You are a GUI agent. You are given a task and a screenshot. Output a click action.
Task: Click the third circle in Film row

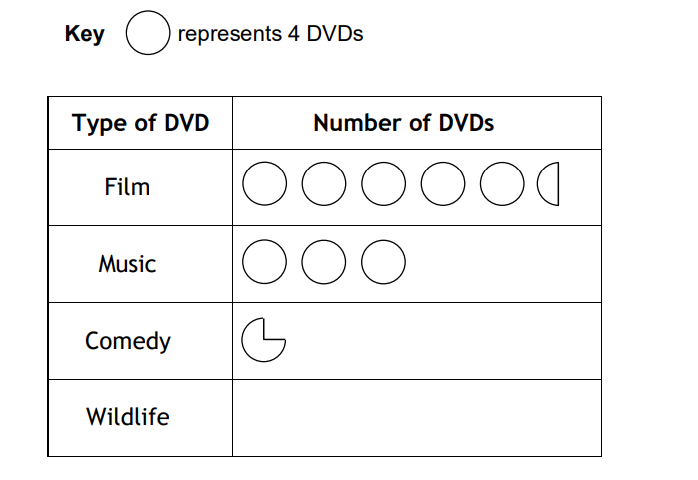[x=383, y=184]
